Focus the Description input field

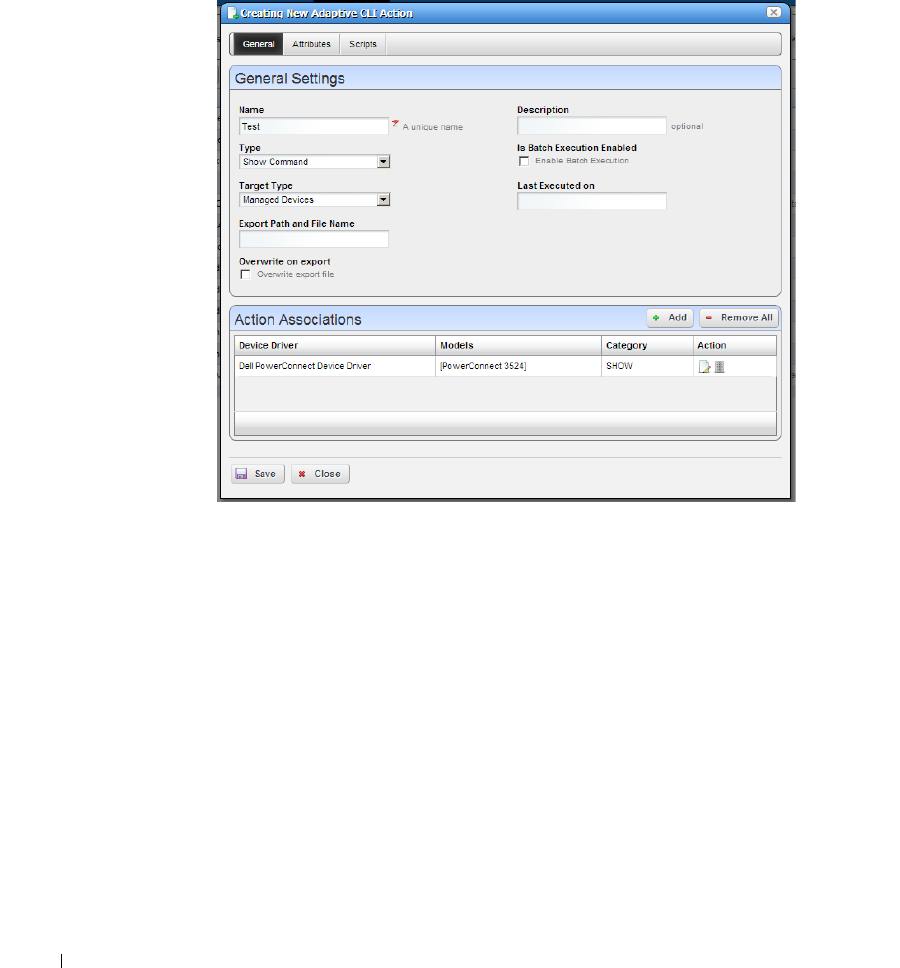pyautogui.click(x=591, y=126)
